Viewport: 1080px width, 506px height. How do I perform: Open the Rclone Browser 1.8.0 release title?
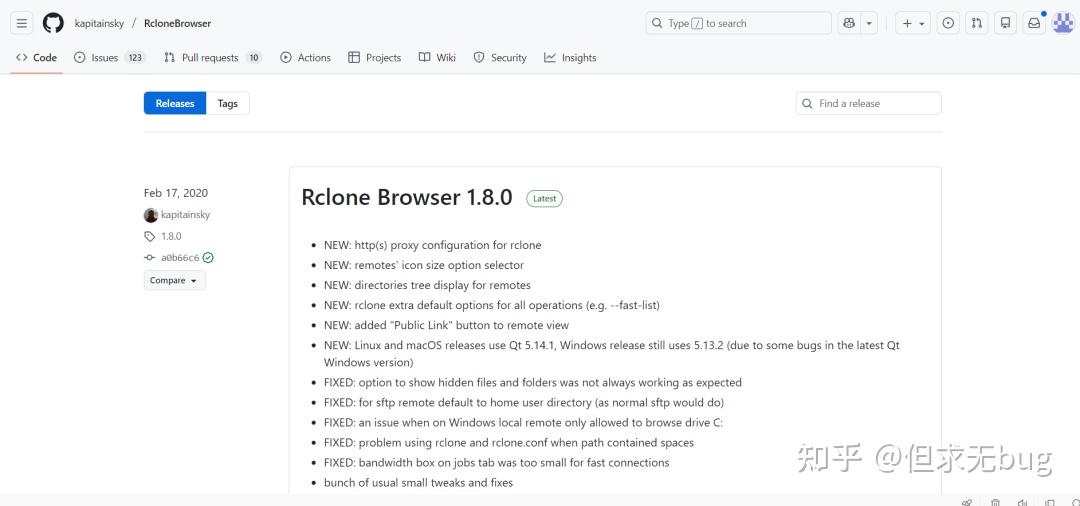click(406, 198)
